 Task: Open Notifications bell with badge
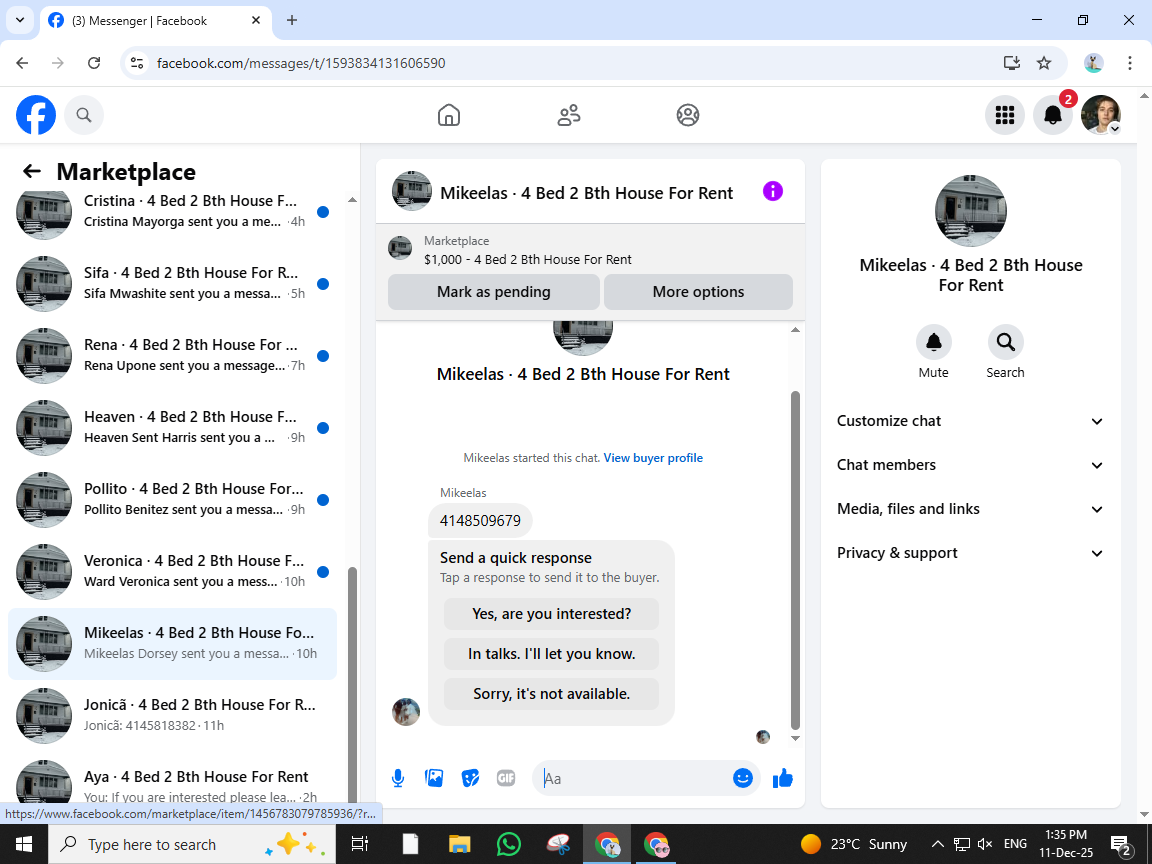click(x=1053, y=115)
